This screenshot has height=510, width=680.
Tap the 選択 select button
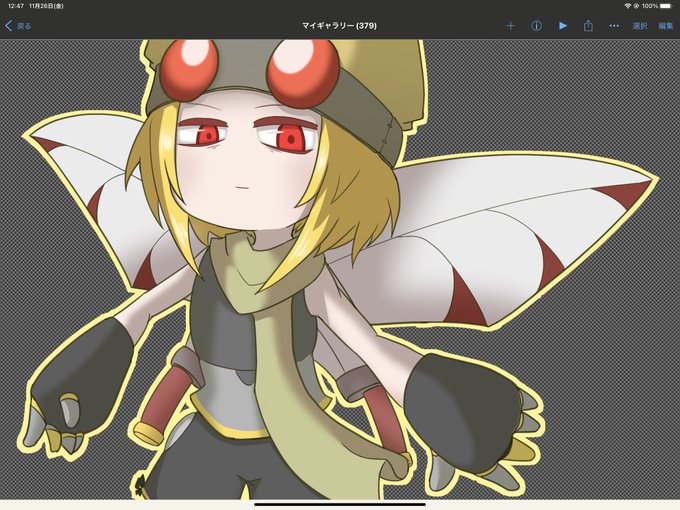(x=640, y=26)
